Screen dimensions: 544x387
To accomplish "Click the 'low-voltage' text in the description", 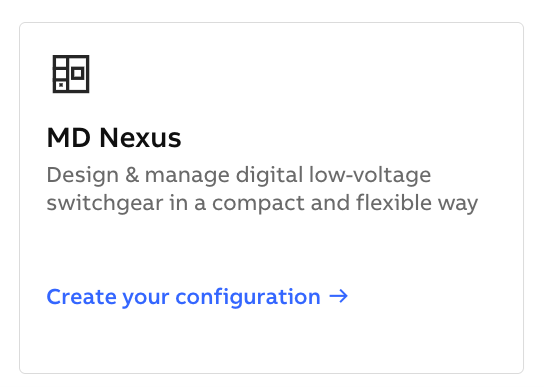I will point(370,175).
